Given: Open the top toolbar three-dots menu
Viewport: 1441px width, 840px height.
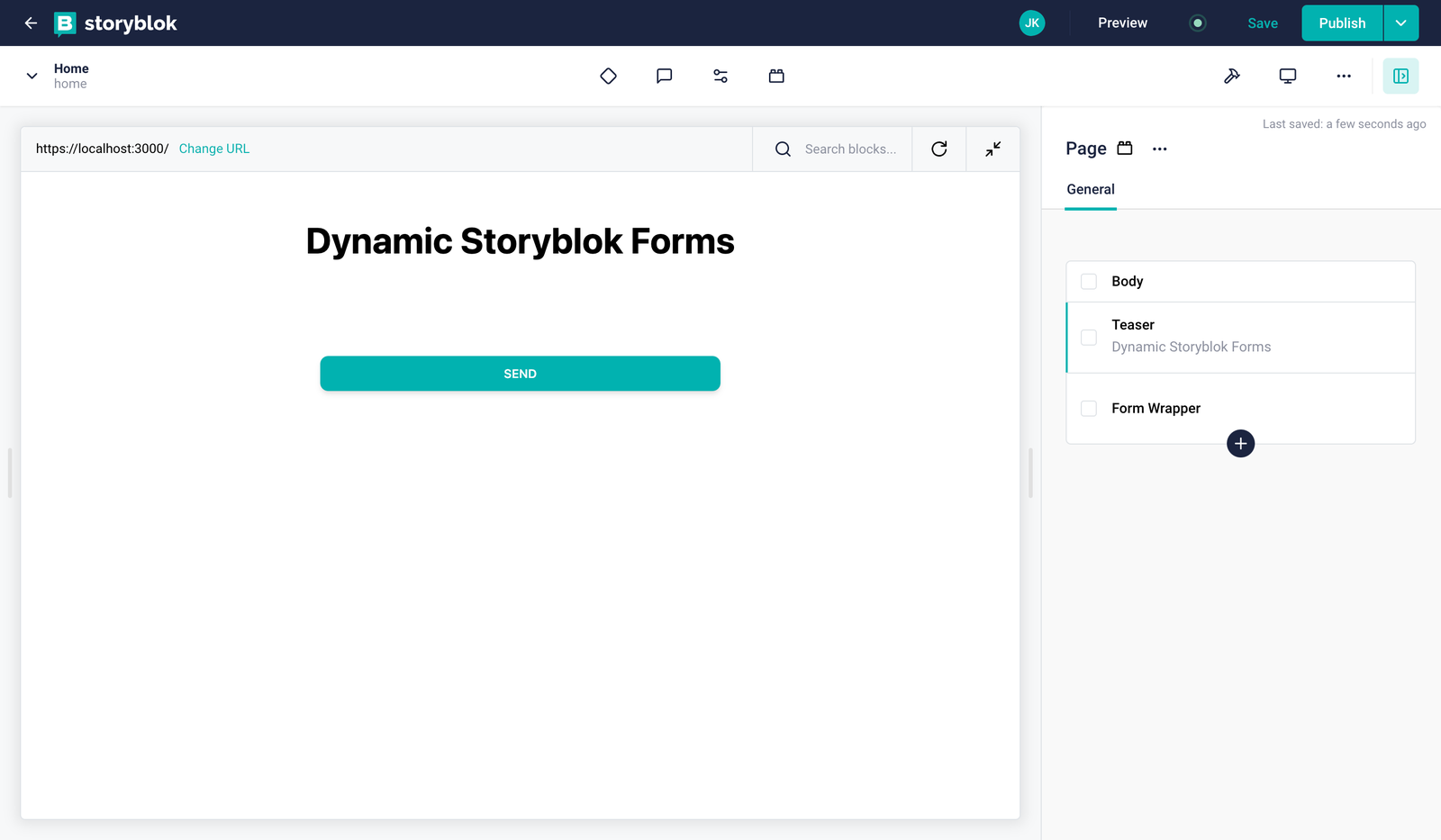Looking at the screenshot, I should point(1344,77).
